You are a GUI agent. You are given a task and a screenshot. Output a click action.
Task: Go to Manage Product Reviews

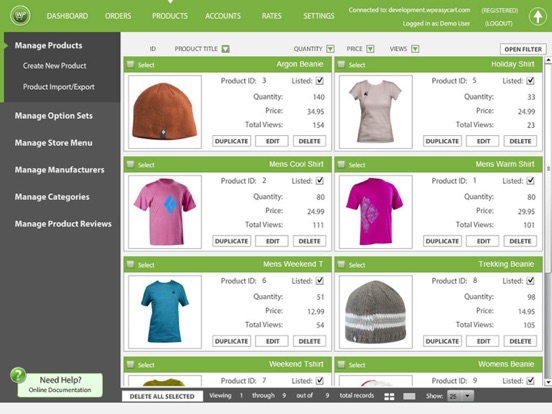click(63, 224)
